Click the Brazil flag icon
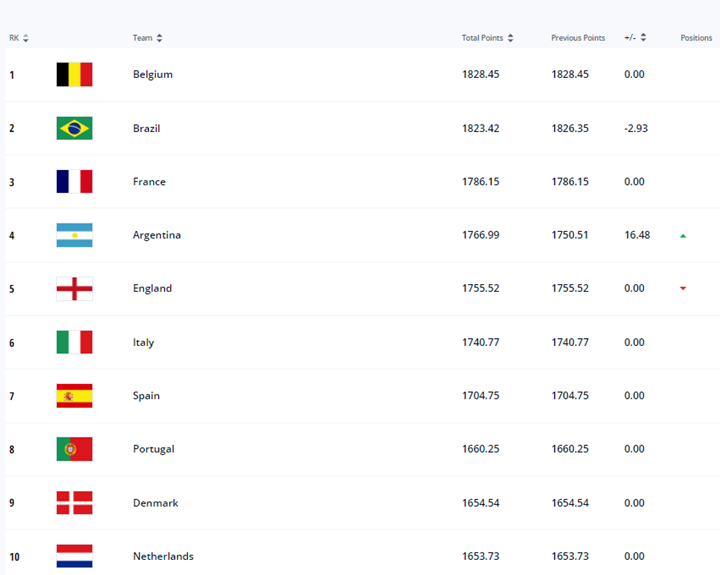The height and width of the screenshot is (575, 720). pyautogui.click(x=74, y=128)
